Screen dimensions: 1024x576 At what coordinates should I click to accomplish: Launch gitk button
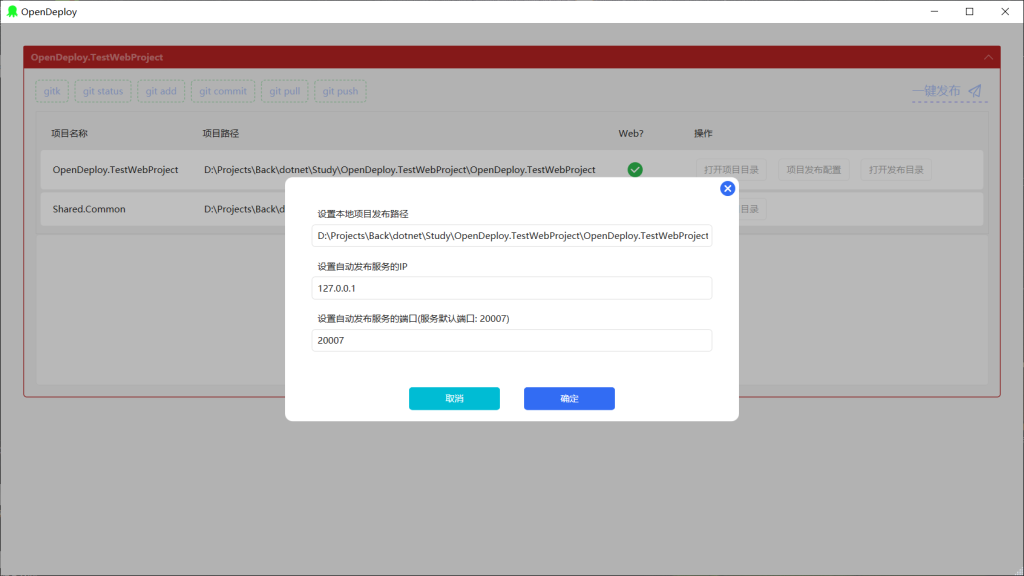pyautogui.click(x=52, y=91)
